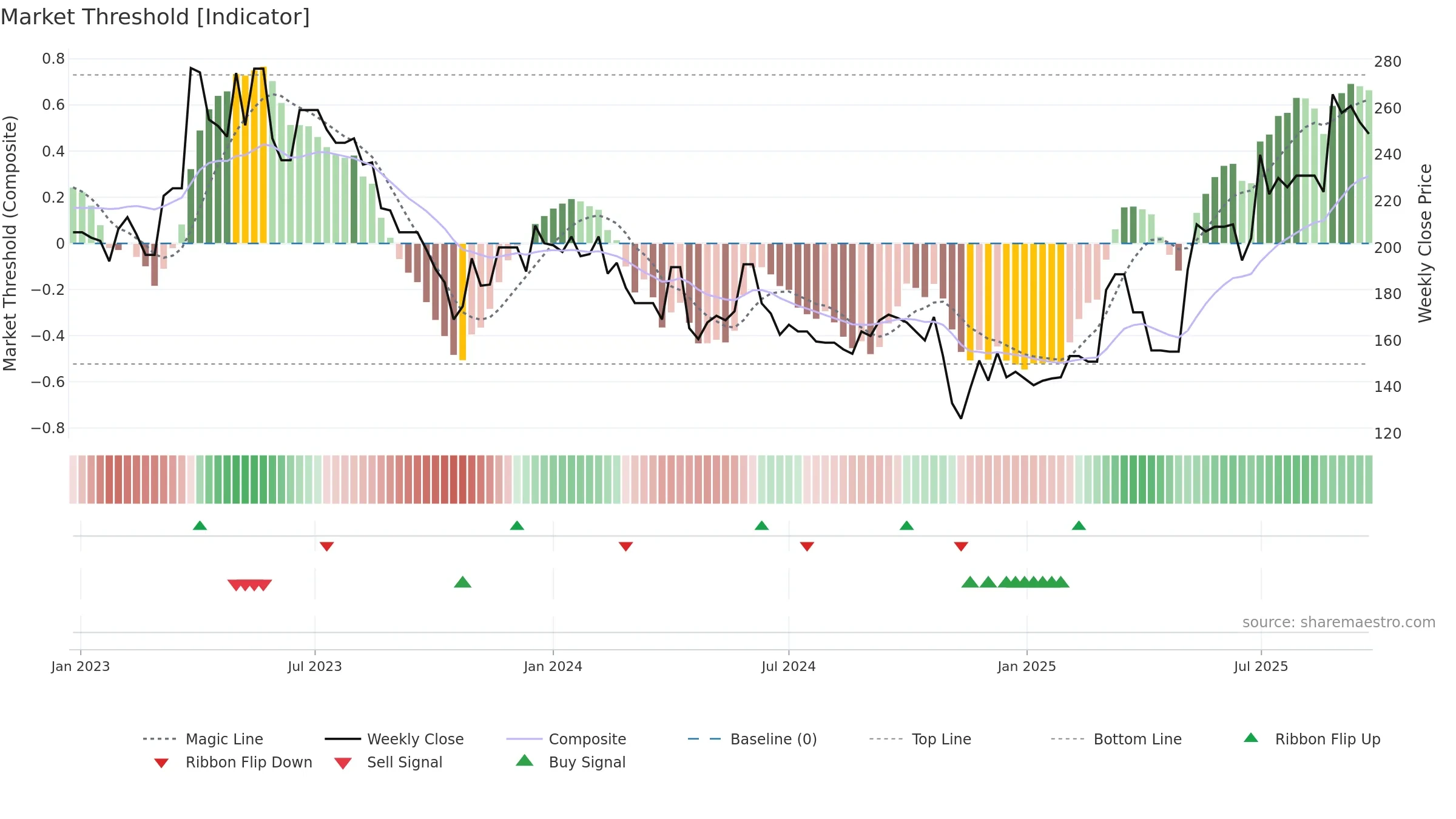The image size is (1456, 819).
Task: Click the −0.8 left-axis tick label
Action: coord(48,428)
